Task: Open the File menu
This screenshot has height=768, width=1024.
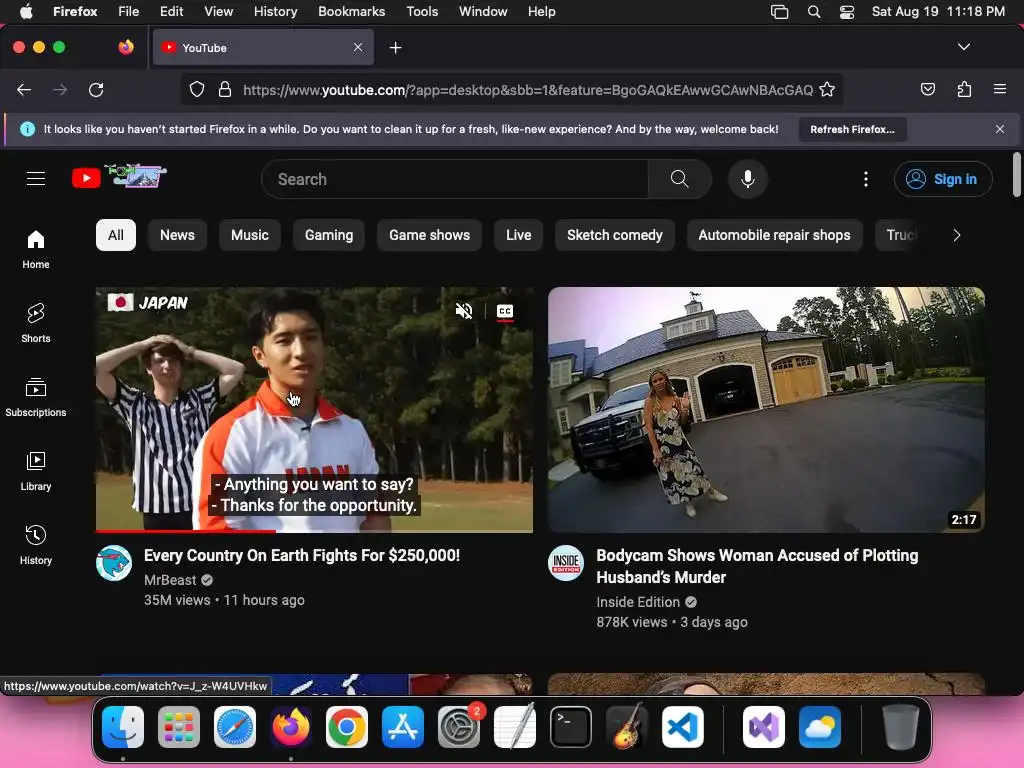Action: click(x=128, y=12)
